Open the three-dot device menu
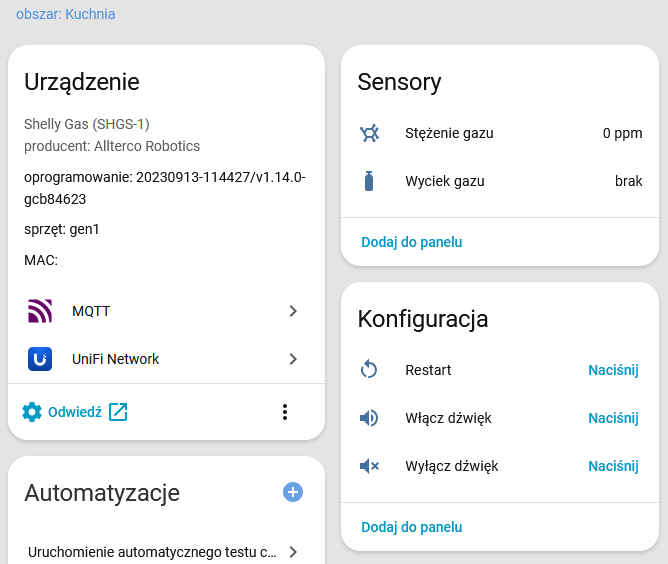 (285, 412)
